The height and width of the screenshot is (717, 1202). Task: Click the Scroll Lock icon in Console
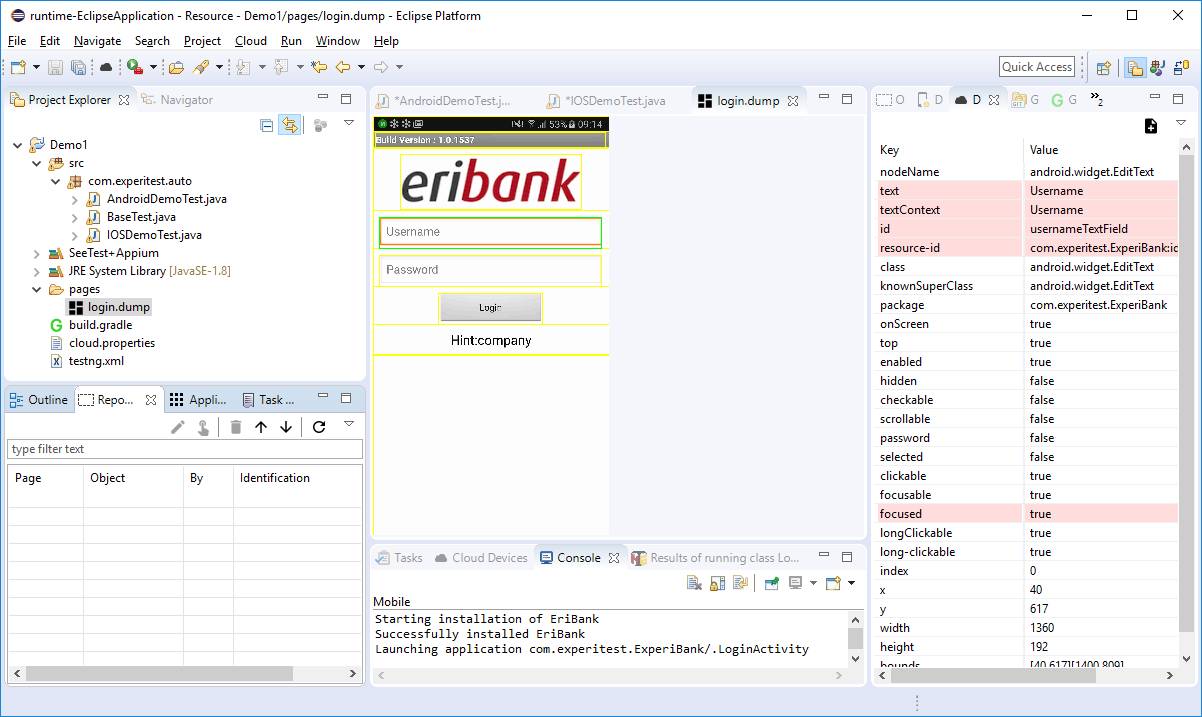click(717, 583)
